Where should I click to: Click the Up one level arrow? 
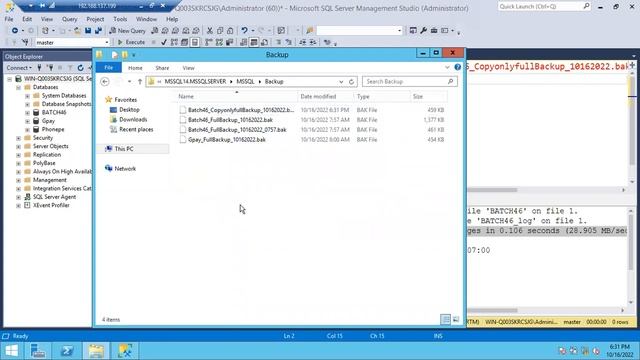[x=140, y=82]
